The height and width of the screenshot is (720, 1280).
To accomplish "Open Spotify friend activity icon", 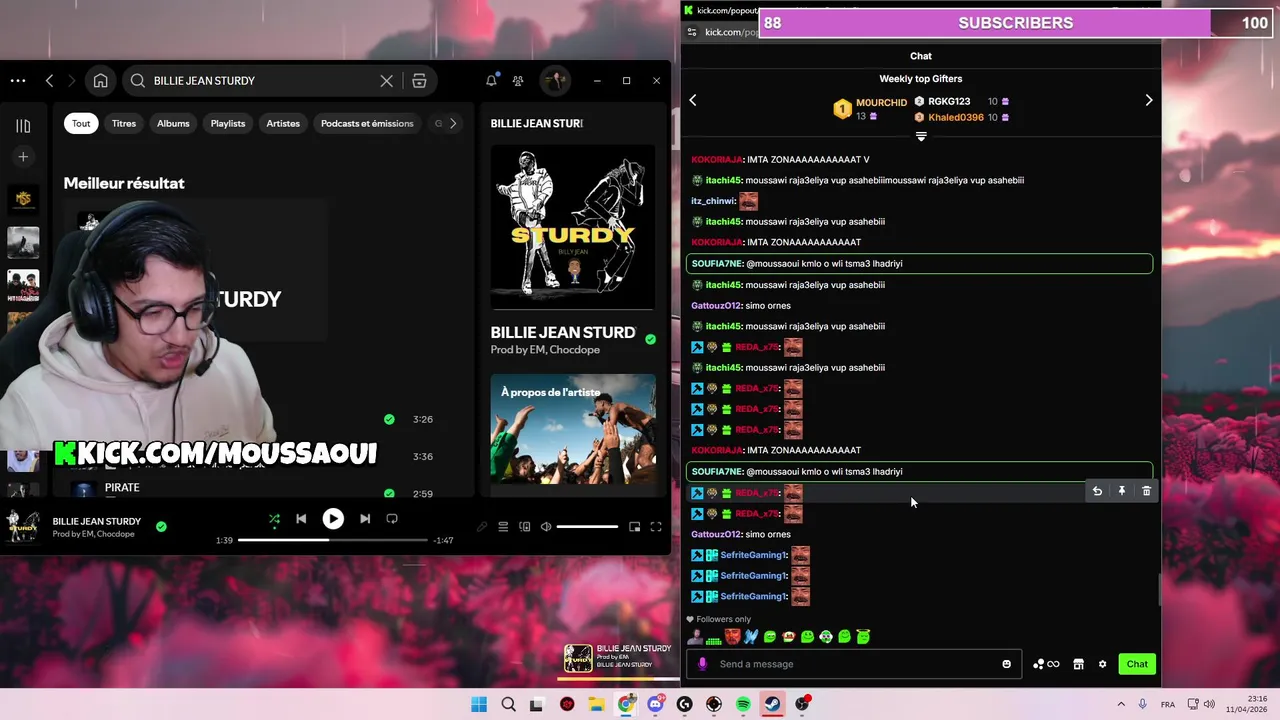I will [518, 81].
